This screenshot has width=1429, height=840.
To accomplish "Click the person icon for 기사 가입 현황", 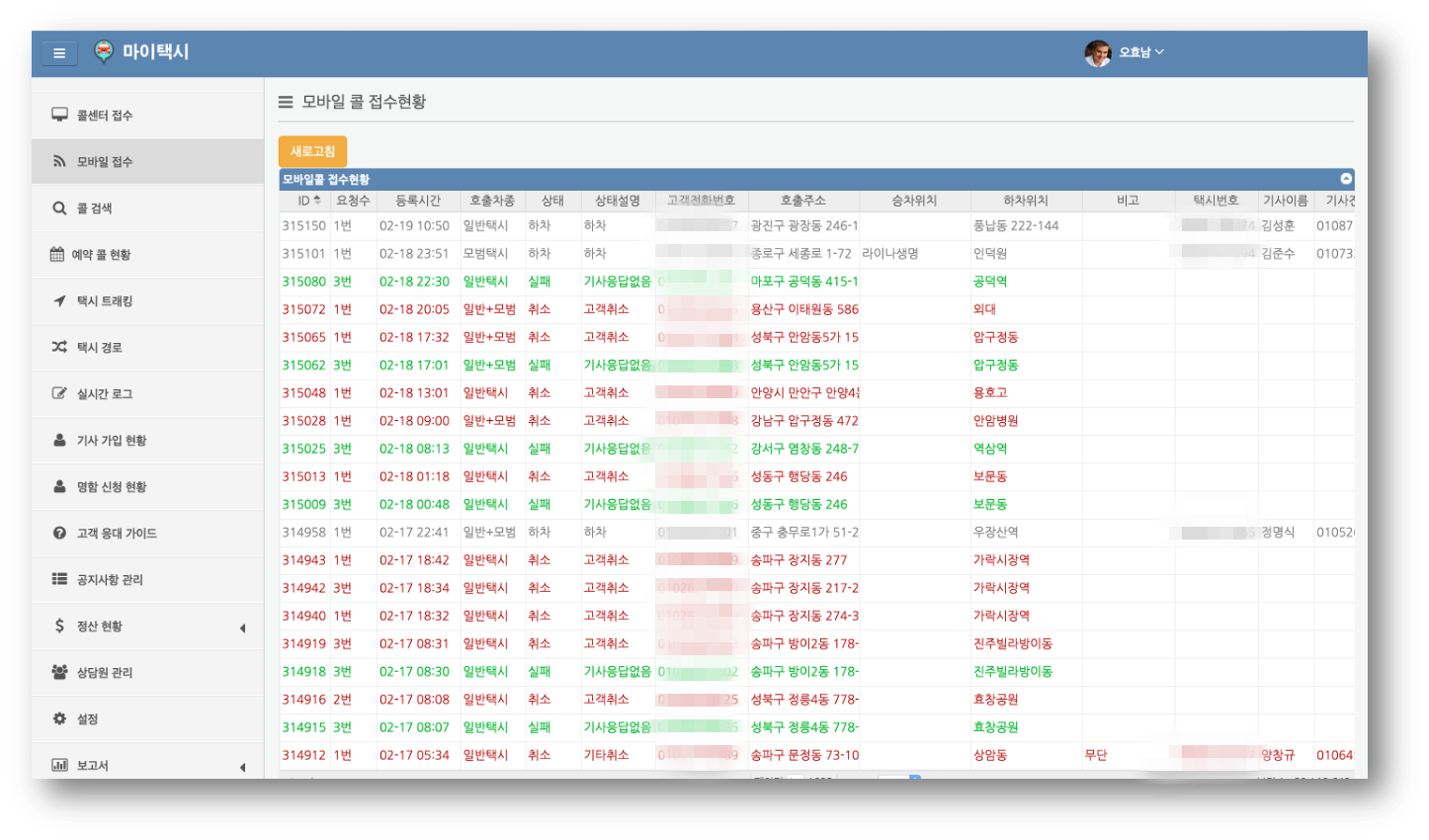I will pyautogui.click(x=59, y=440).
